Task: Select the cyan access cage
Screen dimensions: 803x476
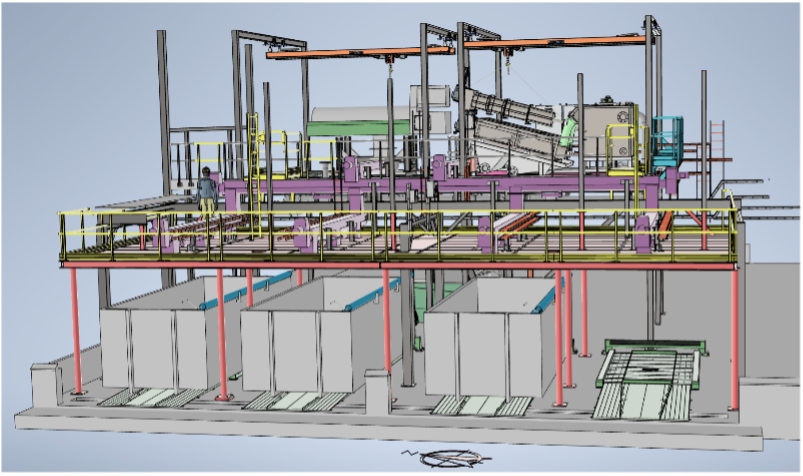Action: [667, 138]
